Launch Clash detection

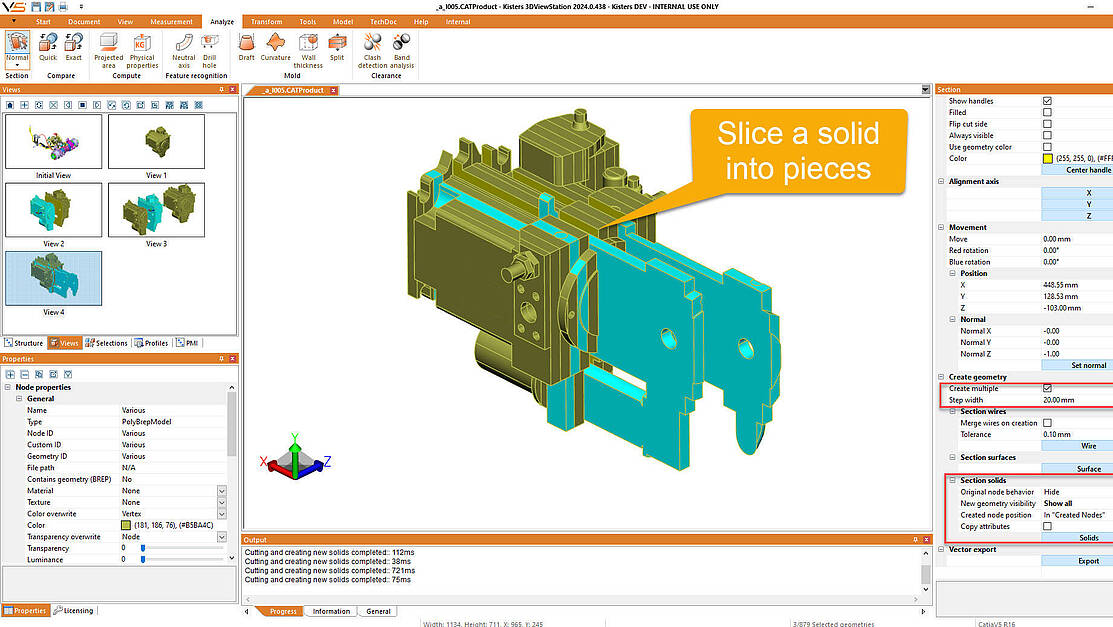(372, 50)
